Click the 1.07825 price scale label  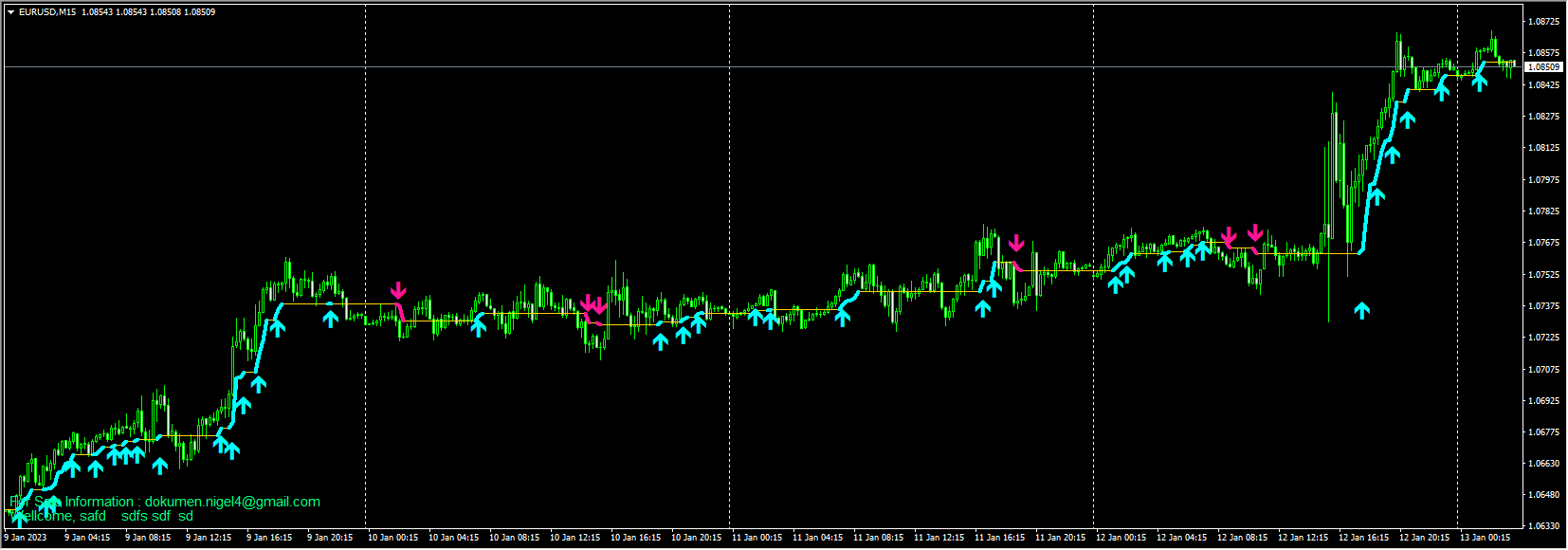(x=1543, y=211)
